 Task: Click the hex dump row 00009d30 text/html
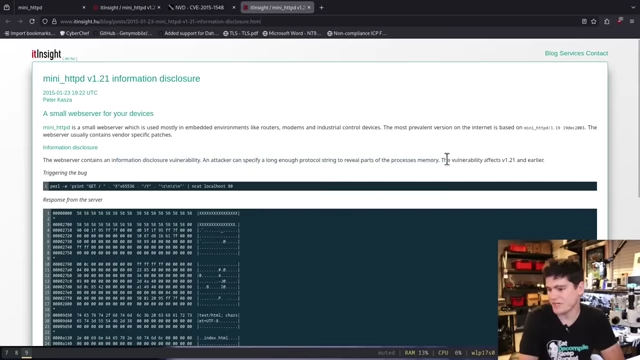click(146, 315)
